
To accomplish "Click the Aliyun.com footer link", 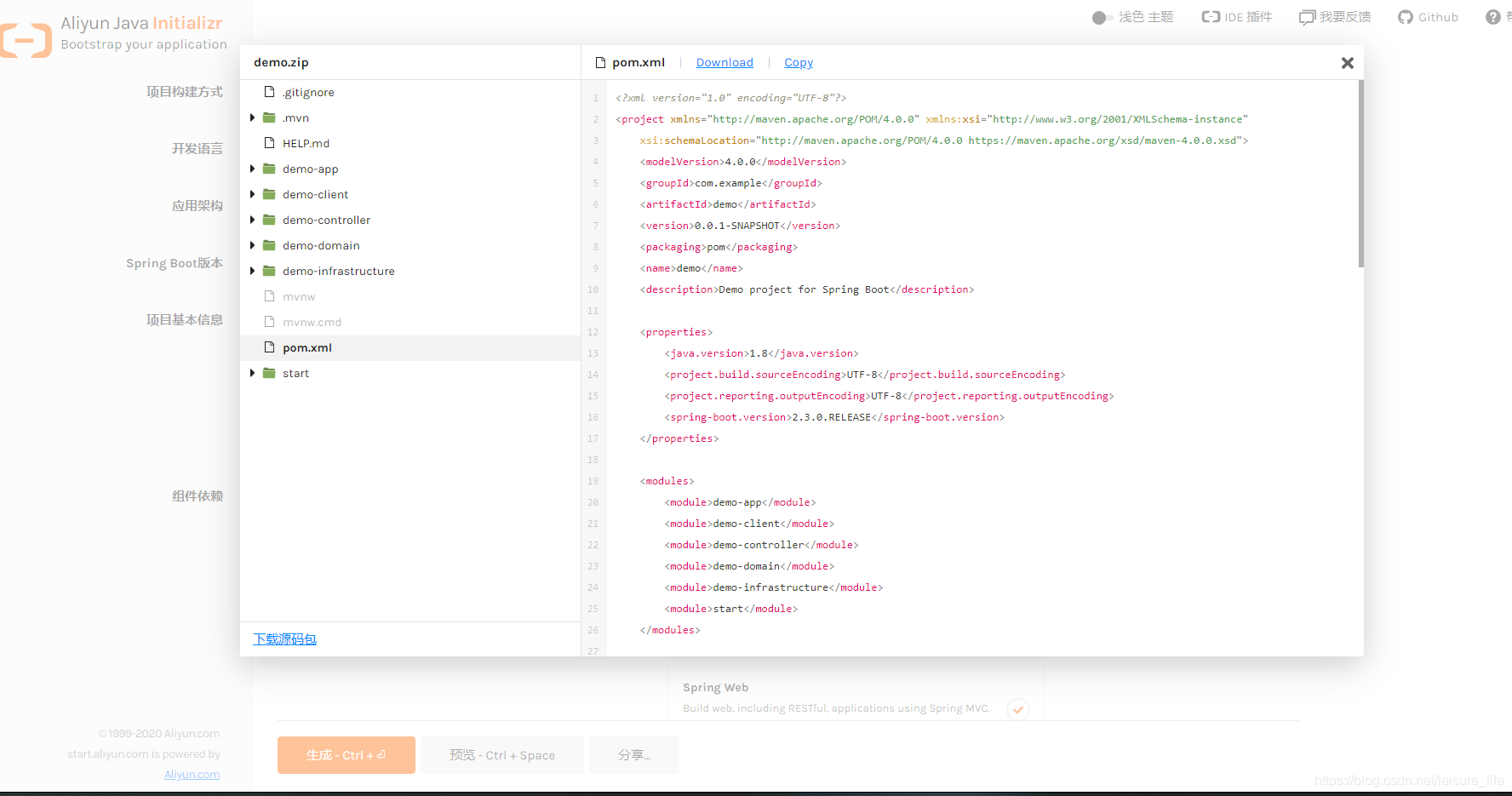I will (x=192, y=775).
